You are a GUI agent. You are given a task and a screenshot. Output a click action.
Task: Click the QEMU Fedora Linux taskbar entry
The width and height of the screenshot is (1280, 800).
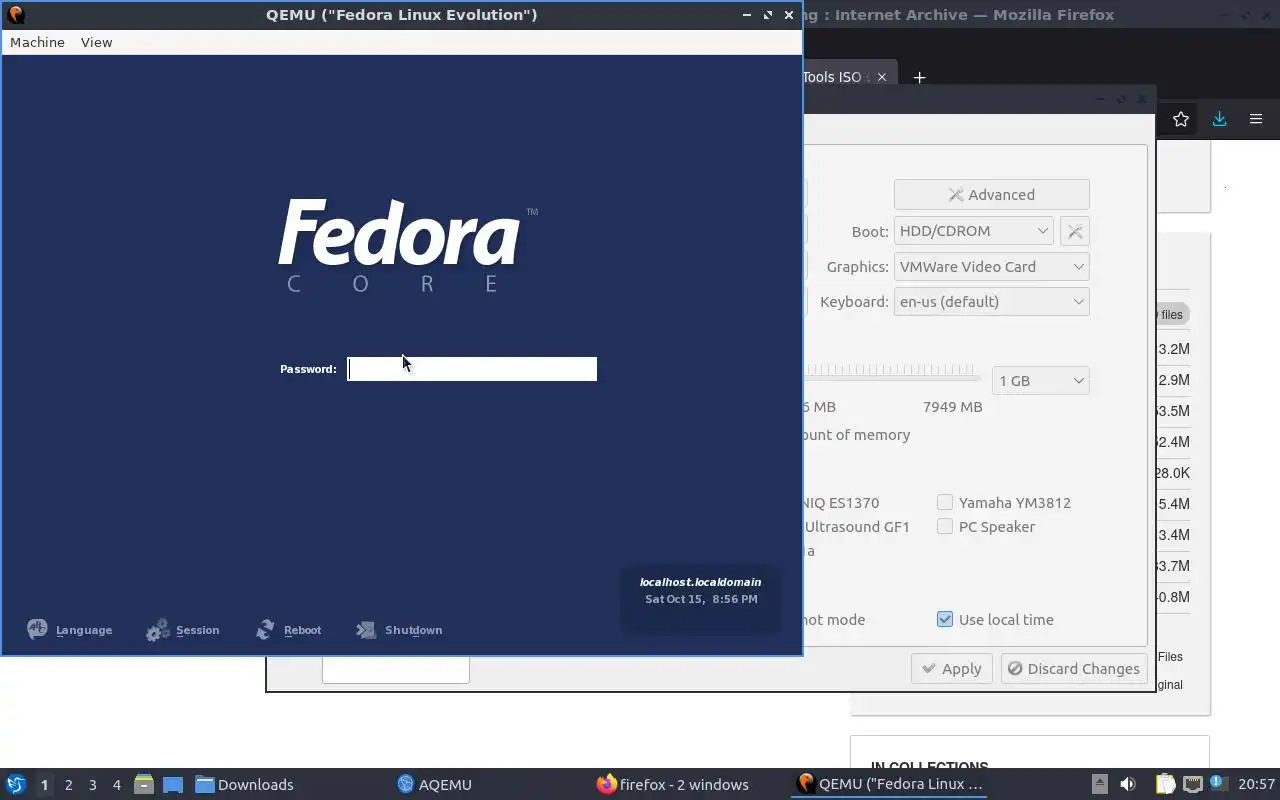(890, 784)
